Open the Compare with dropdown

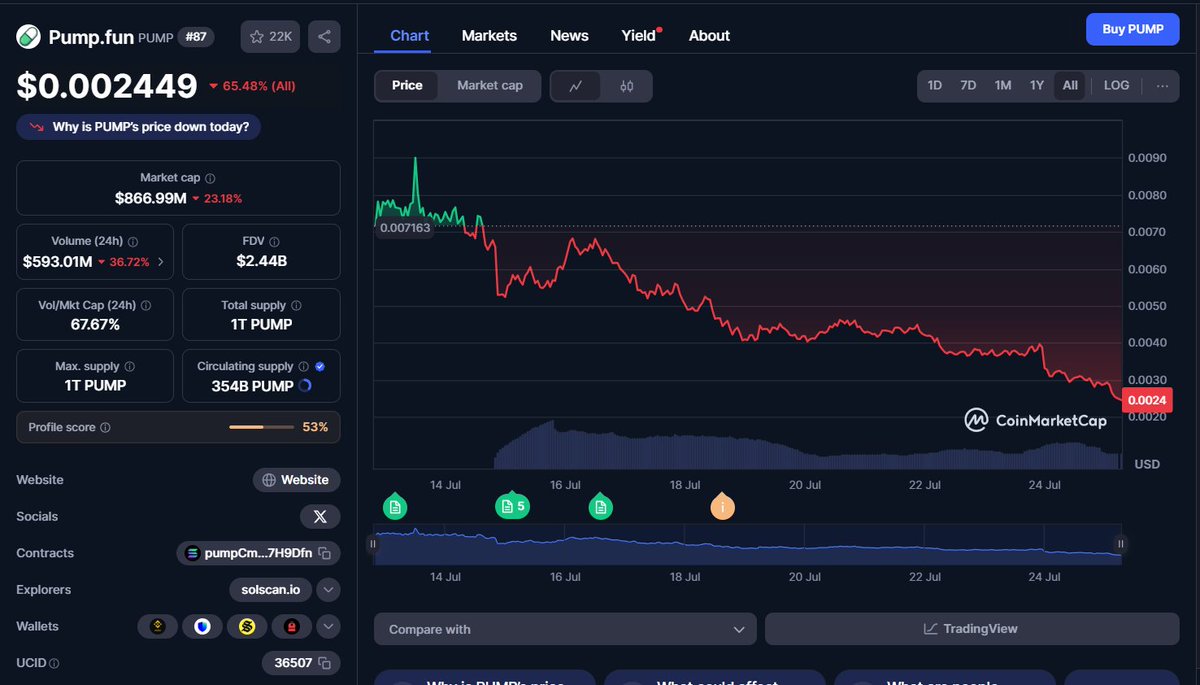(565, 629)
